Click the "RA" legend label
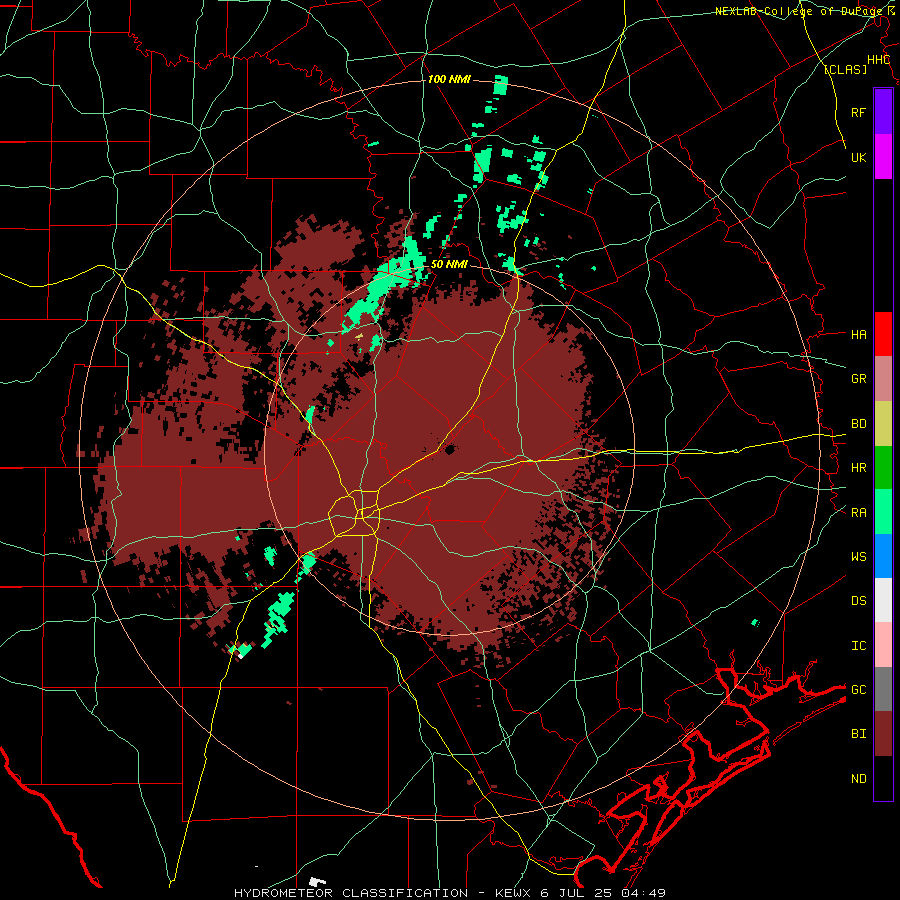This screenshot has height=900, width=900. tap(858, 512)
